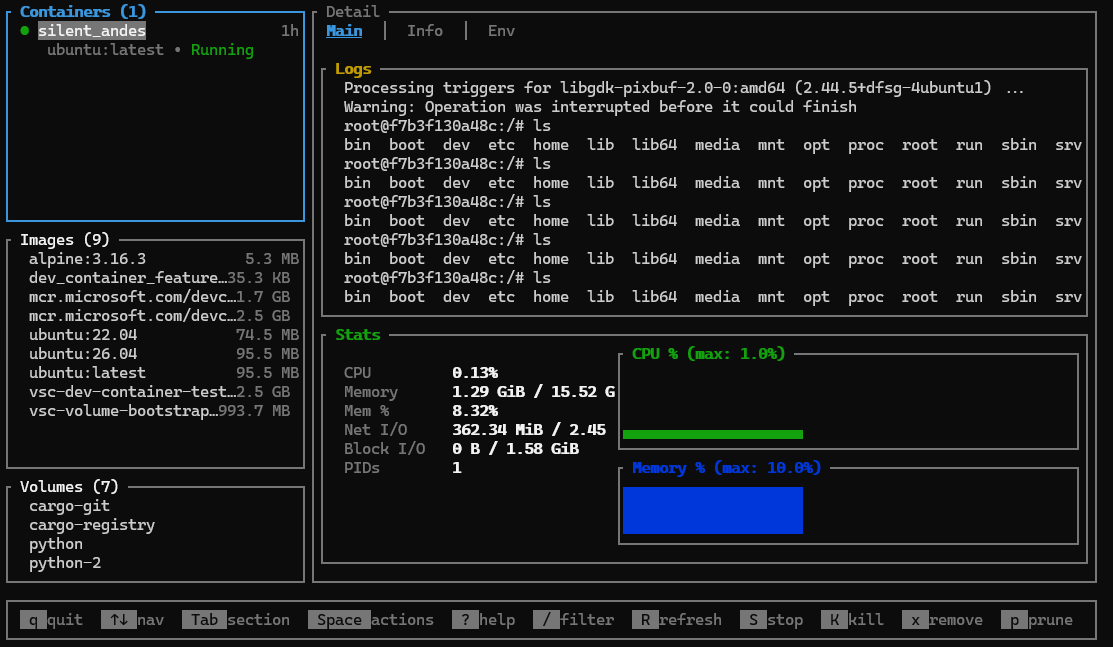Select the mcr.microsoft.com 1.7 GB image

click(160, 297)
